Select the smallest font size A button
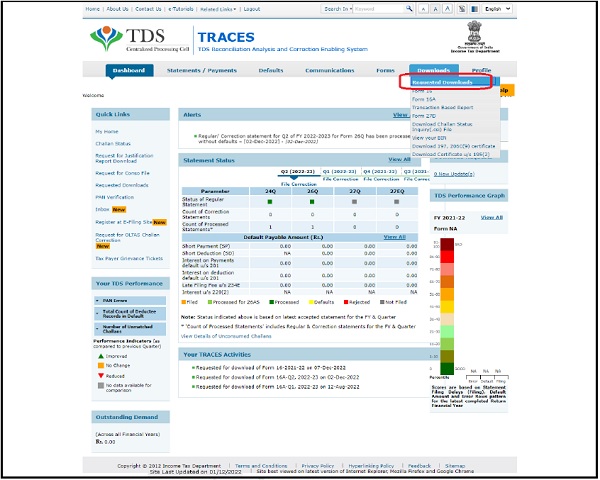 coord(423,9)
